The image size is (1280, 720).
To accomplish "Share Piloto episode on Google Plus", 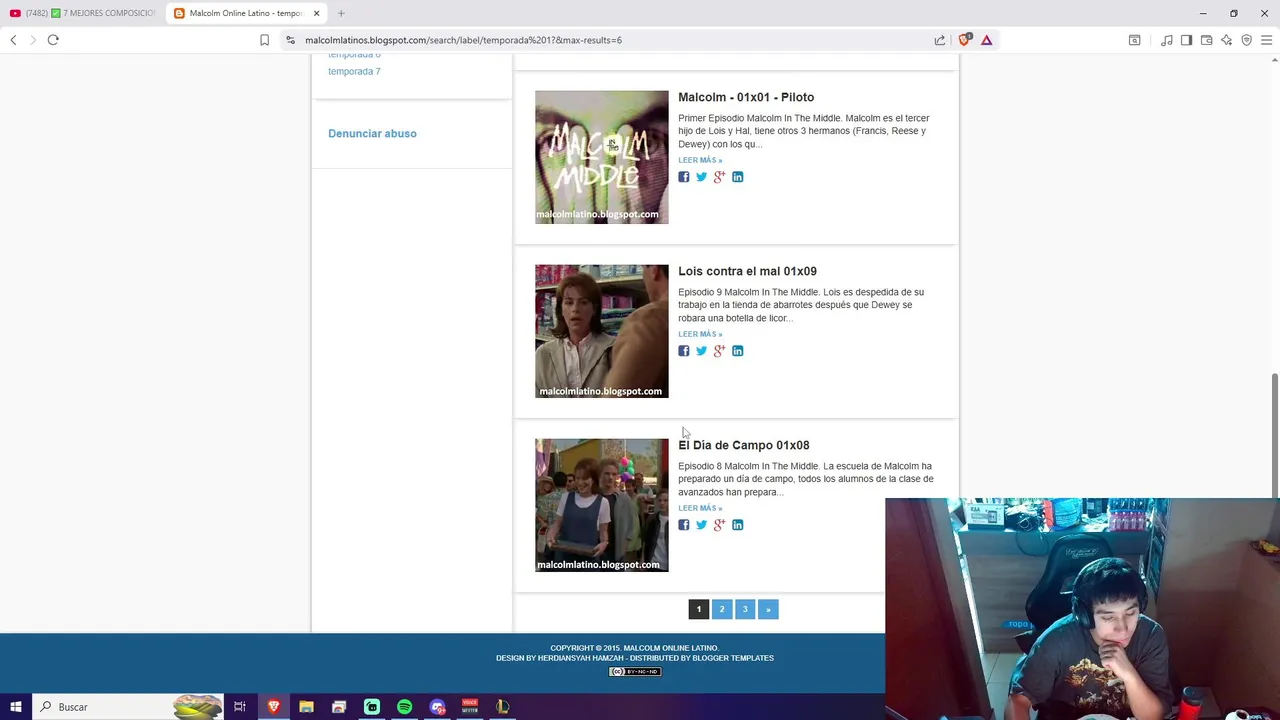I will point(719,177).
